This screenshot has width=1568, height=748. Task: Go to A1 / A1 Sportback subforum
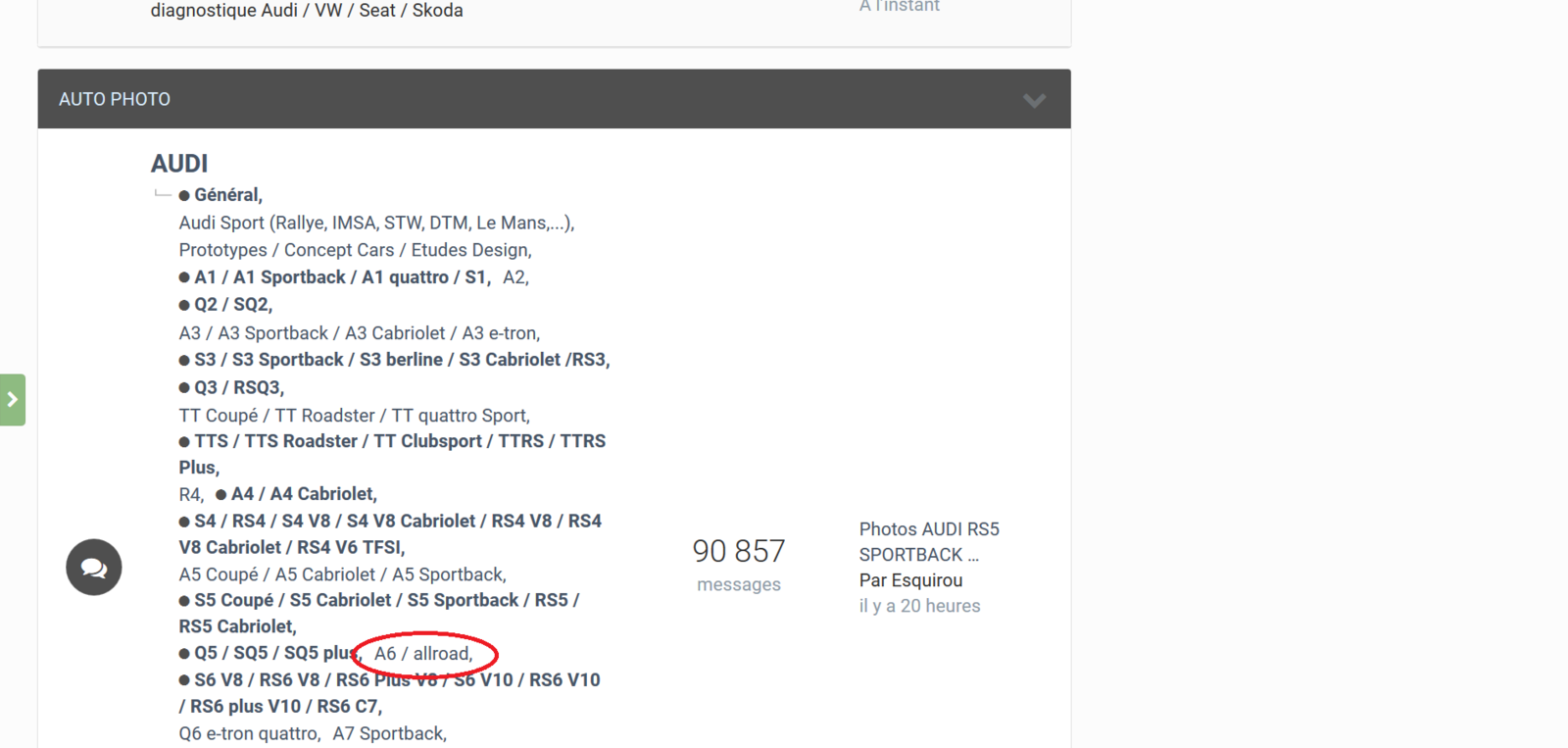pyautogui.click(x=342, y=277)
